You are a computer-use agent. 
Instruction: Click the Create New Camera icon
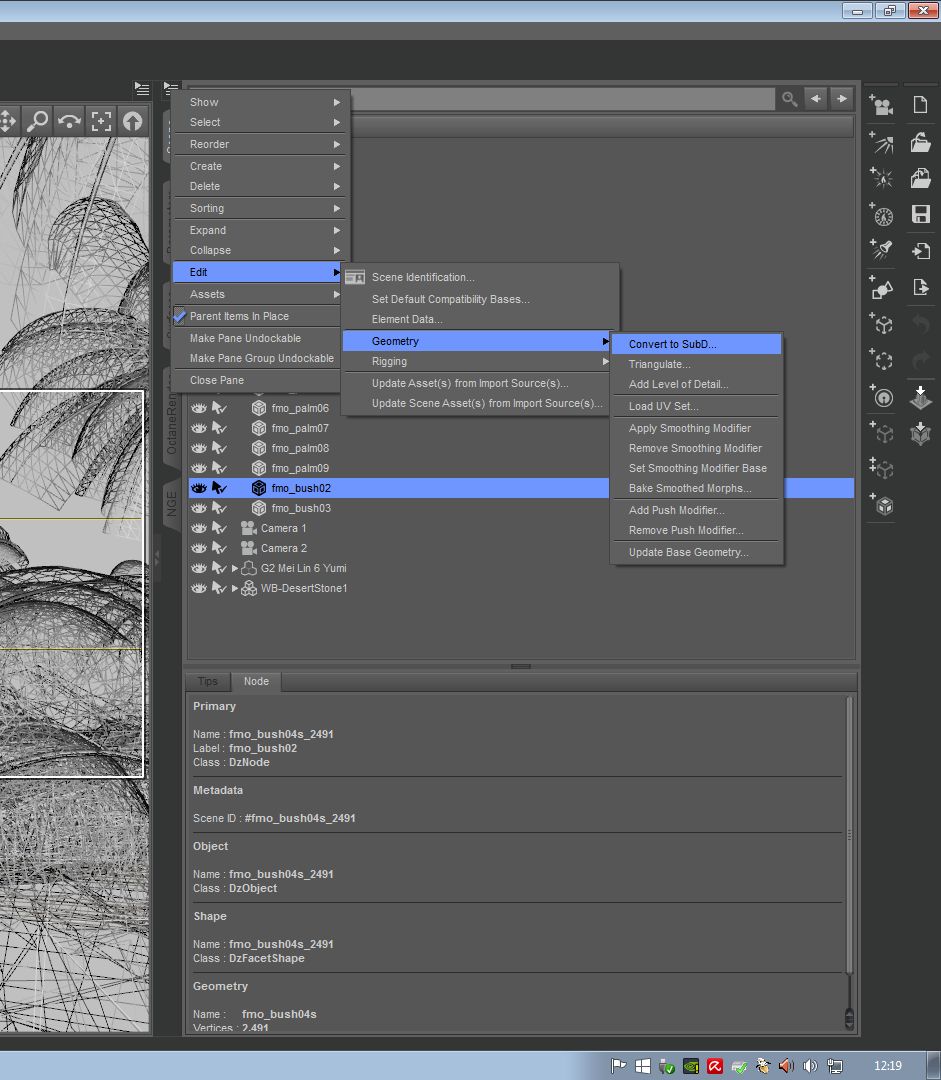coord(882,105)
